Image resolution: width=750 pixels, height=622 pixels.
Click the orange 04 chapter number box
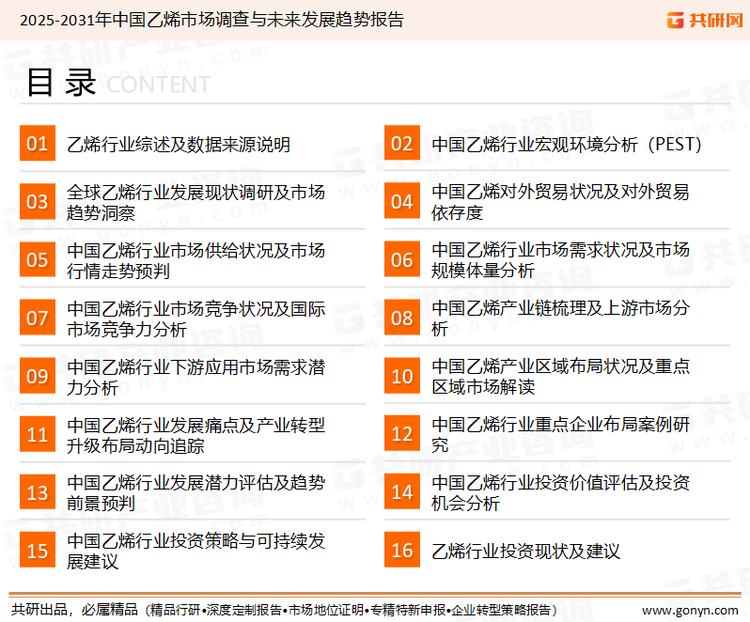(402, 201)
